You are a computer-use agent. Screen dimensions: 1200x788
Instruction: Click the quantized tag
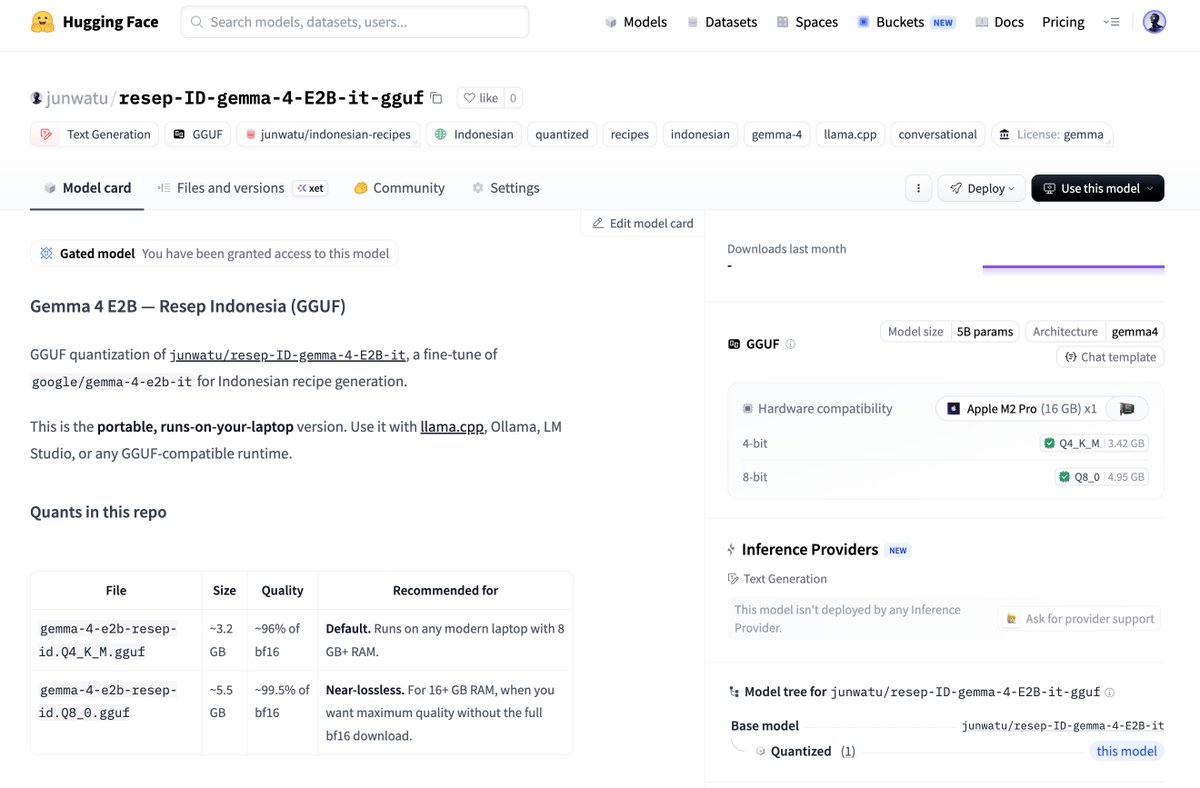coord(562,134)
